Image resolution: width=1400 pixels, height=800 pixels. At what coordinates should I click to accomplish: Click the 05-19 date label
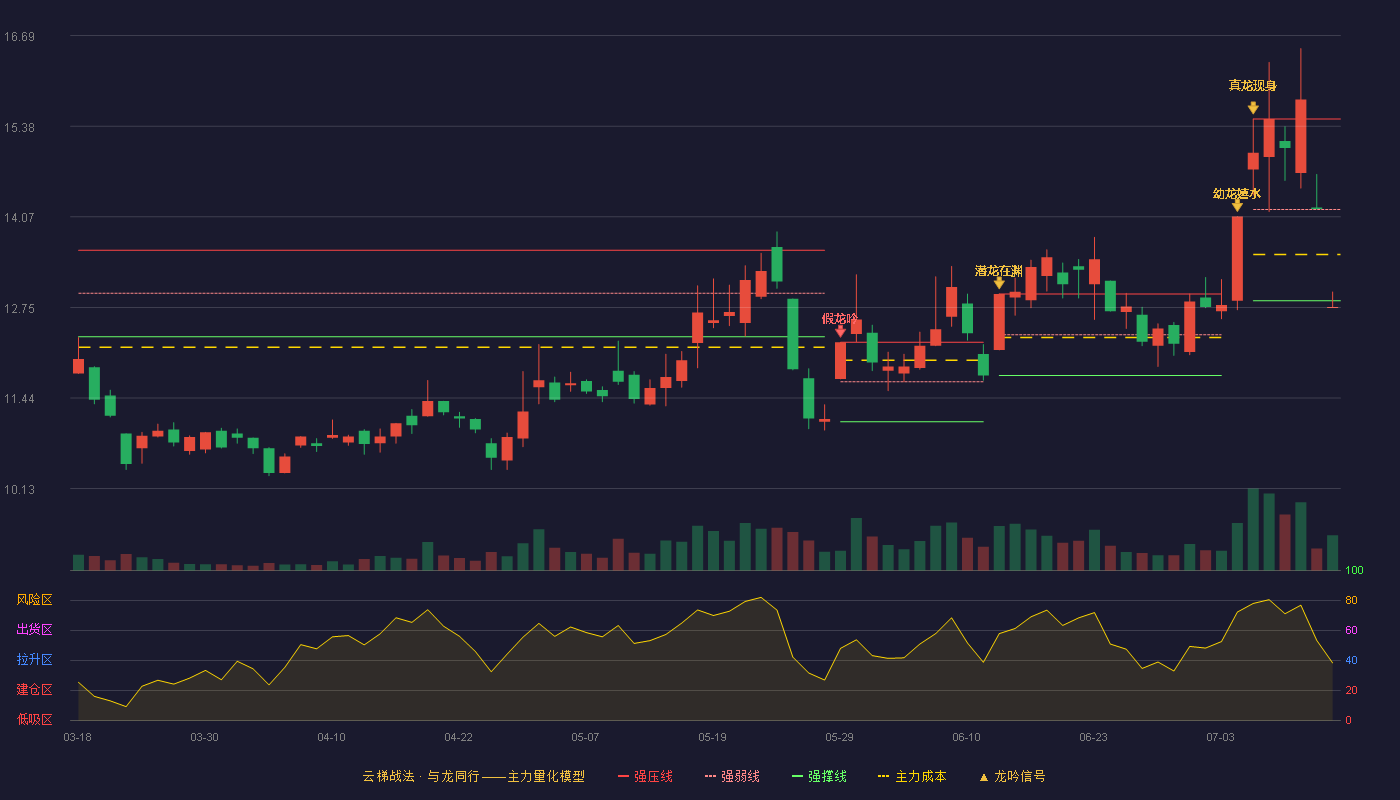click(712, 737)
